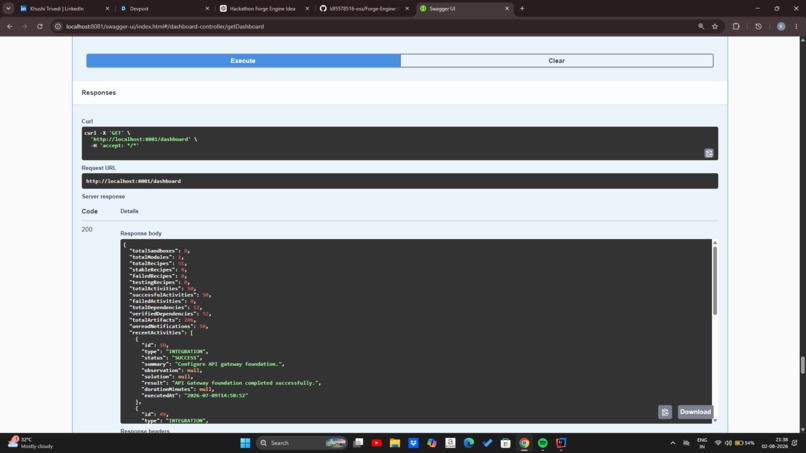Open the Windows Start menu
806x453 pixels.
[245, 443]
